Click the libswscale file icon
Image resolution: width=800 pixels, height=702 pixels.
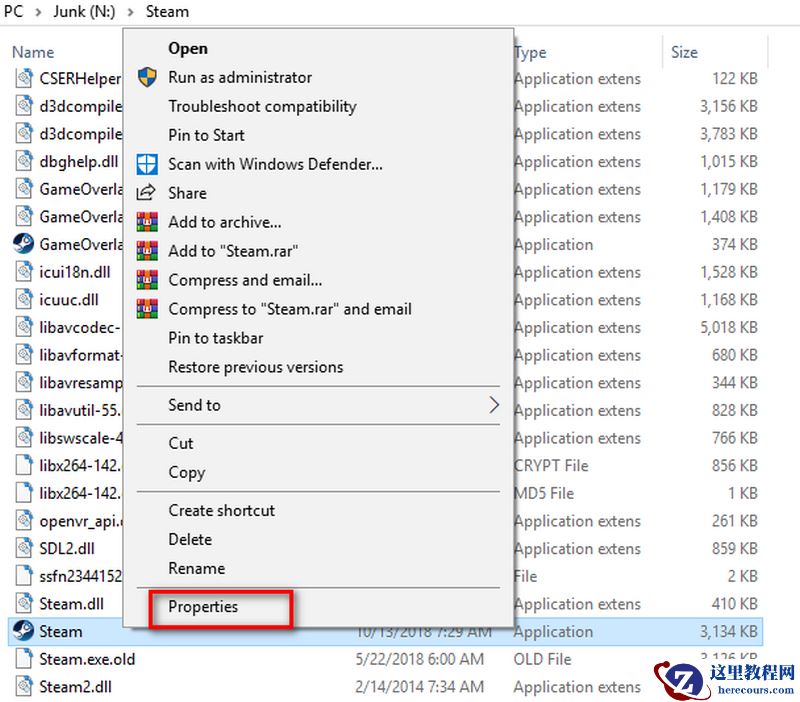tap(23, 438)
